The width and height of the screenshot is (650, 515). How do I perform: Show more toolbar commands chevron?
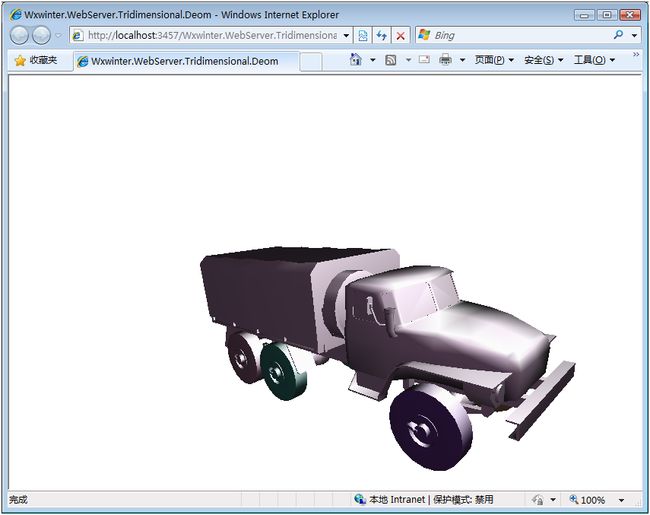click(636, 54)
